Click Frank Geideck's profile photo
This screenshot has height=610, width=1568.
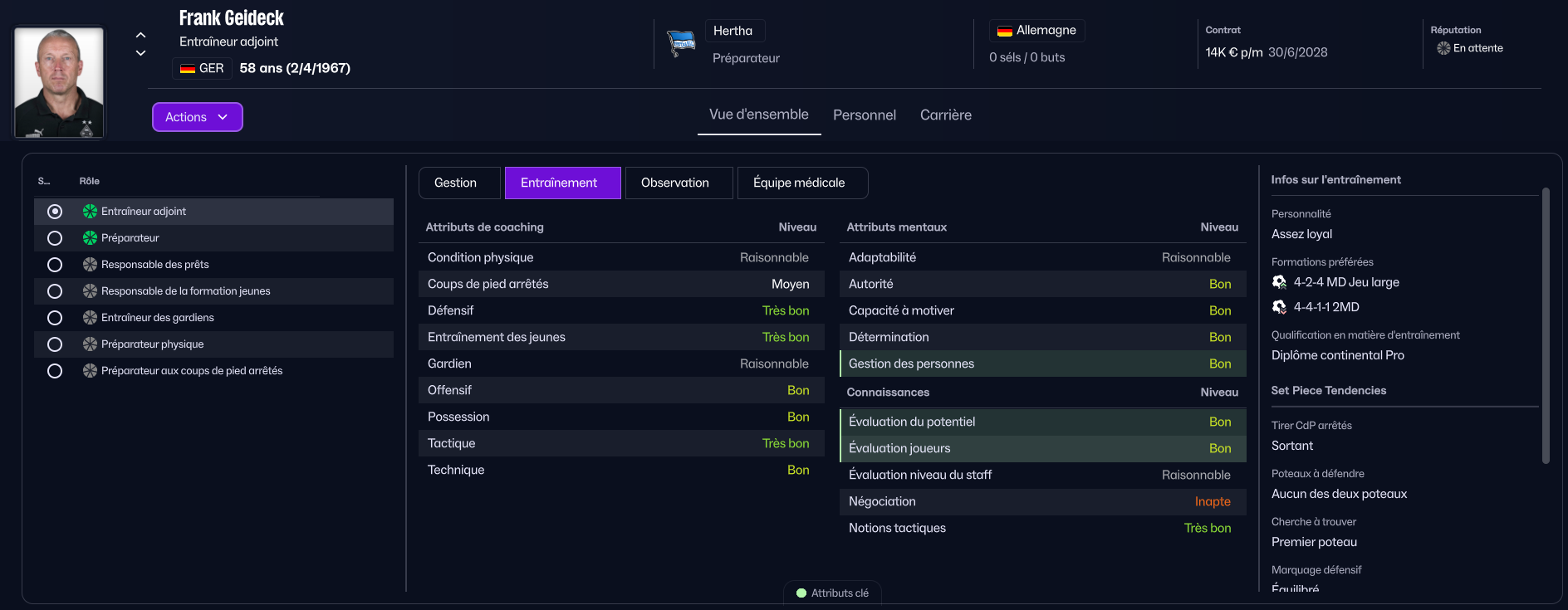click(x=59, y=82)
